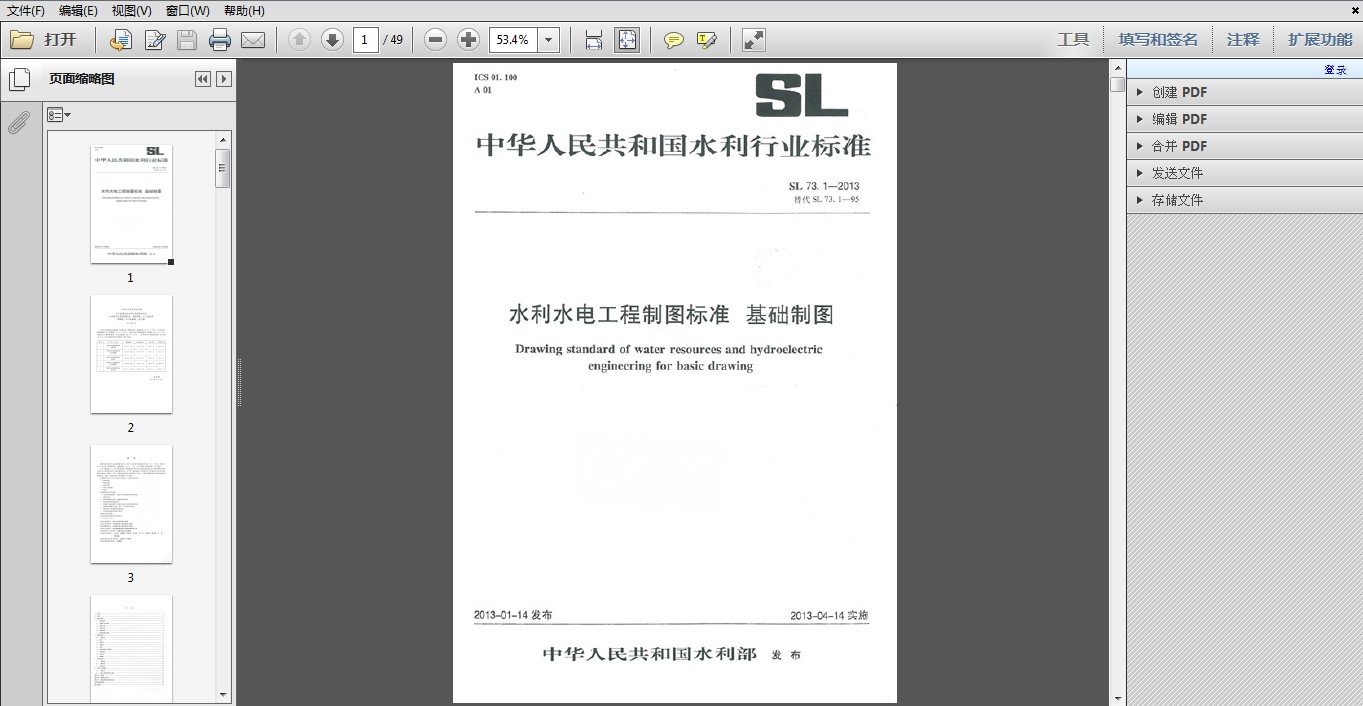Click the 2013-04-14 实施 date text
1363x706 pixels.
click(x=829, y=615)
